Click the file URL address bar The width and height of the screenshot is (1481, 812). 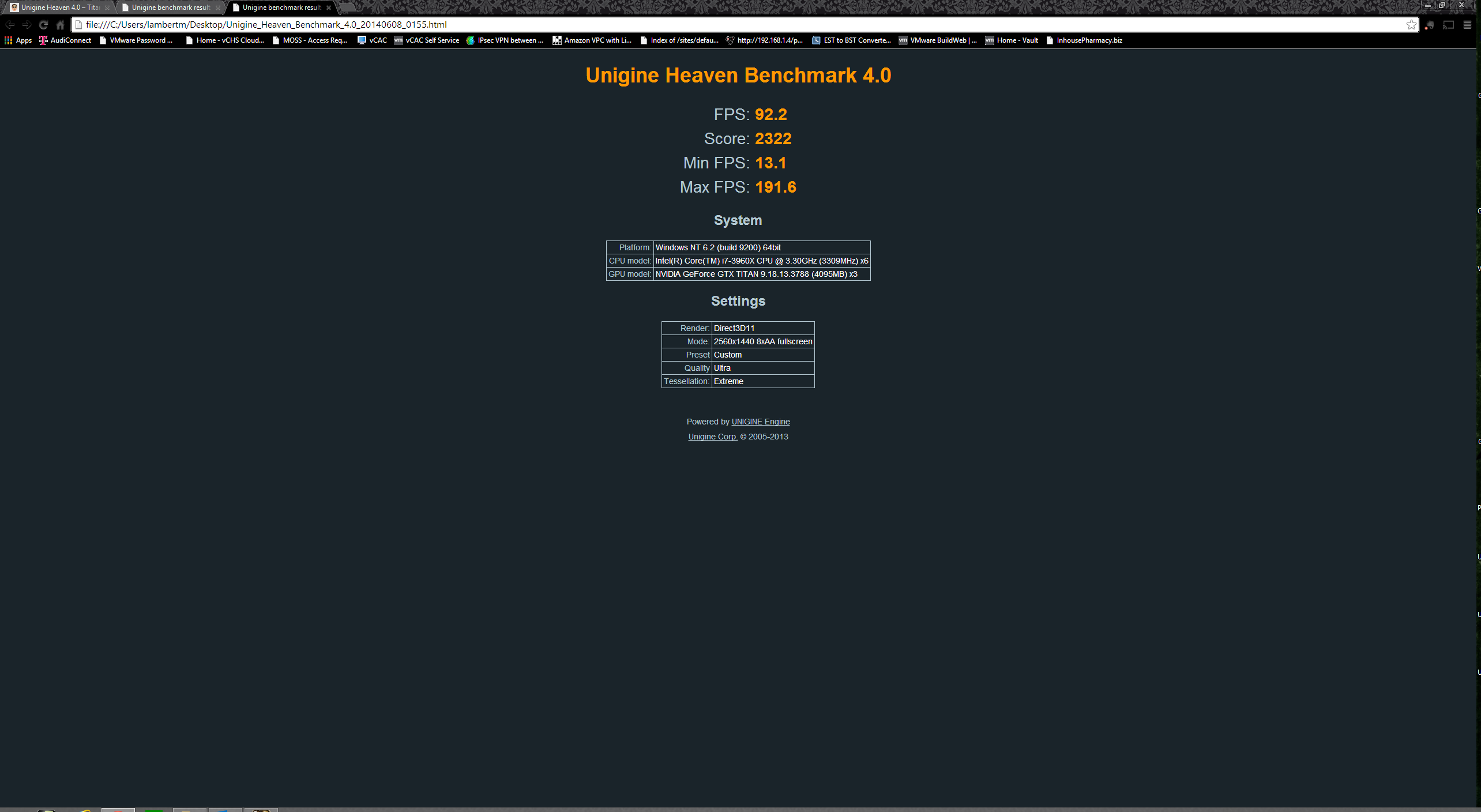(x=692, y=25)
